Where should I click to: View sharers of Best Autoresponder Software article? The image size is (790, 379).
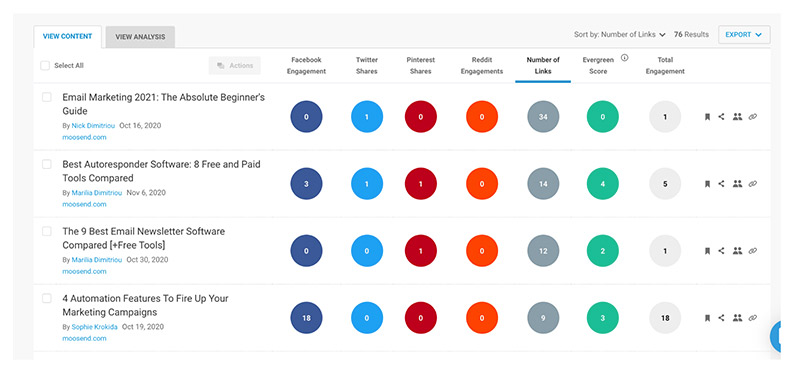pos(737,184)
